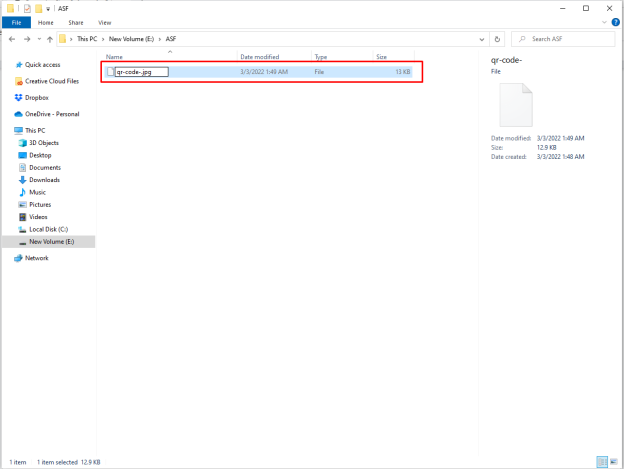624x469 pixels.
Task: Click the Dropbox logo icon
Action: pyautogui.click(x=18, y=97)
